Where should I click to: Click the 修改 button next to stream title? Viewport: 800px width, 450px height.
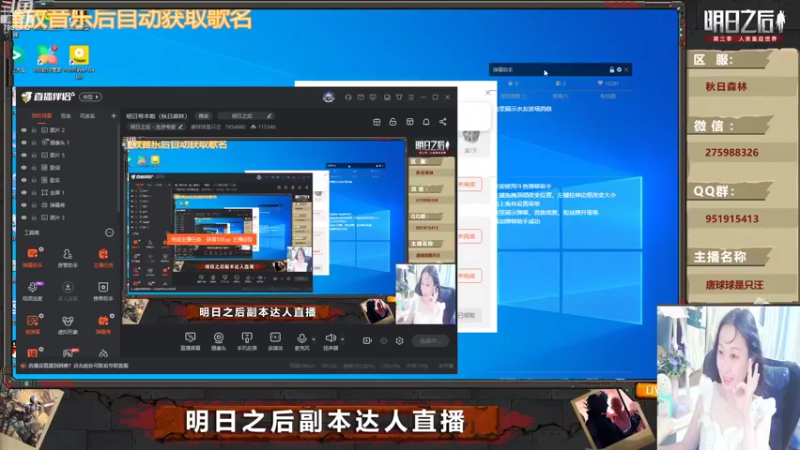204,116
